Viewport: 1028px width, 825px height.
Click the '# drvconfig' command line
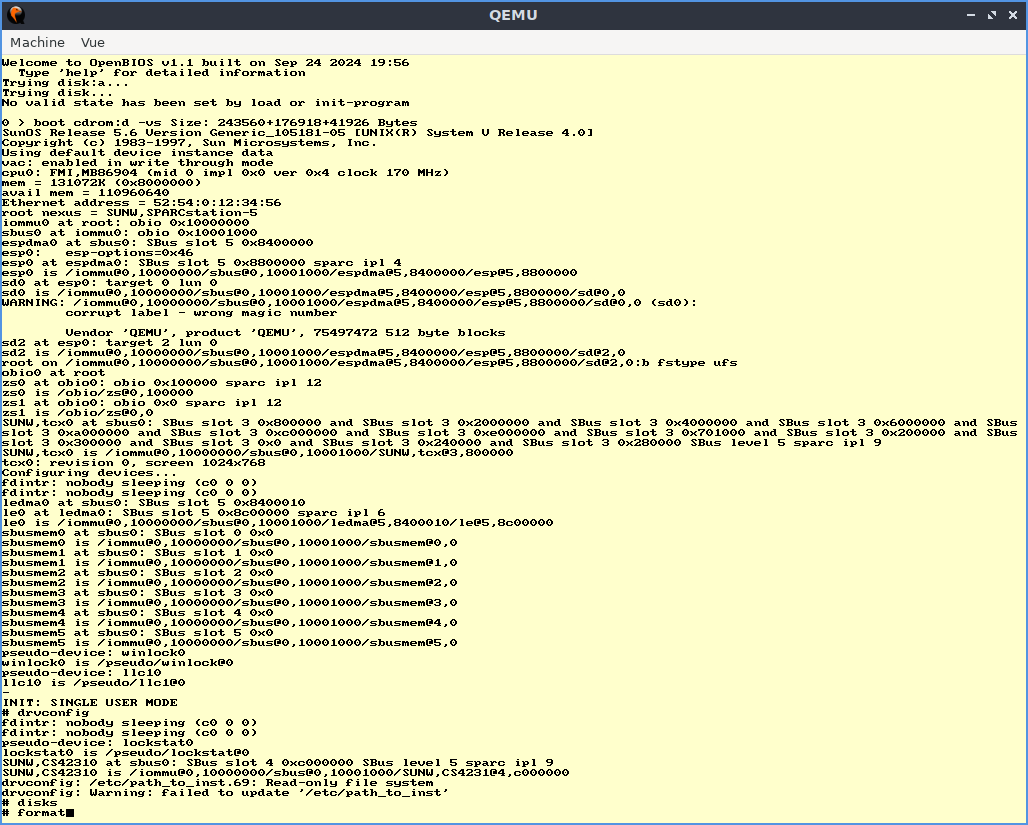[x=45, y=712]
